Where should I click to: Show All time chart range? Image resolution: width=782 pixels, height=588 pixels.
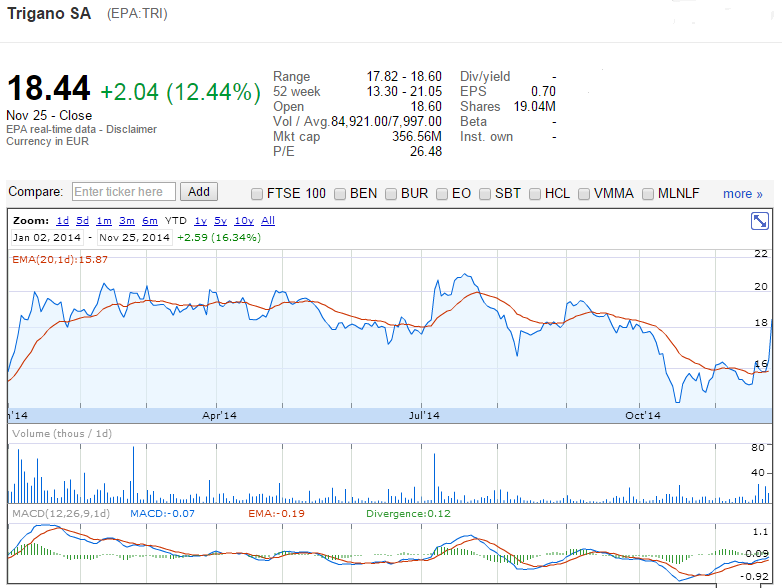click(x=268, y=220)
